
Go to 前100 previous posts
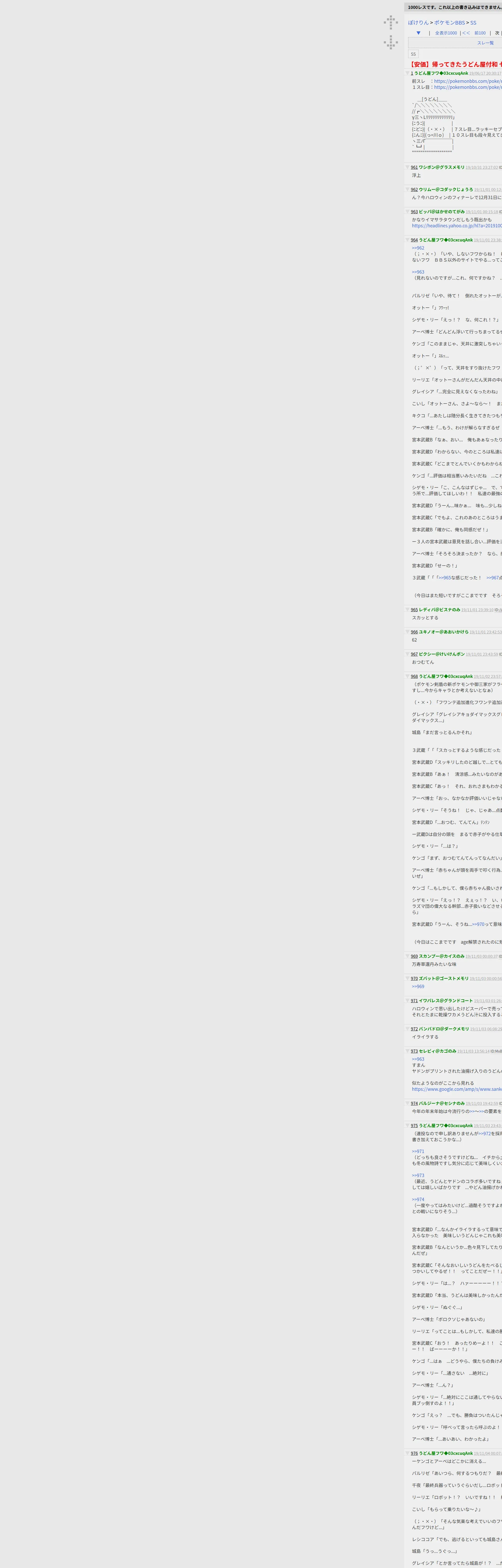click(480, 33)
